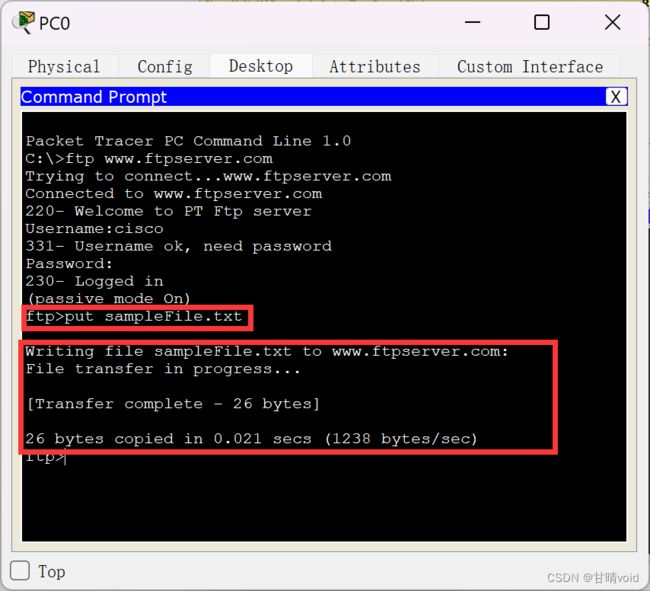Image resolution: width=650 pixels, height=591 pixels.
Task: Click '26 bytes copied in 0.021 secs' line
Action: pos(252,439)
